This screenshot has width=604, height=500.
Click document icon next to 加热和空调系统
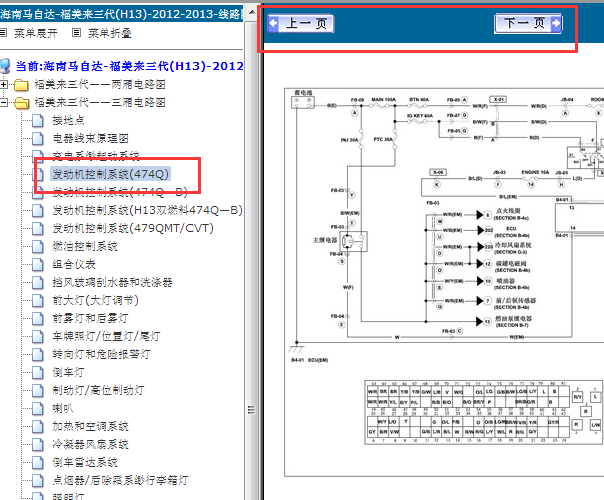coord(38,426)
